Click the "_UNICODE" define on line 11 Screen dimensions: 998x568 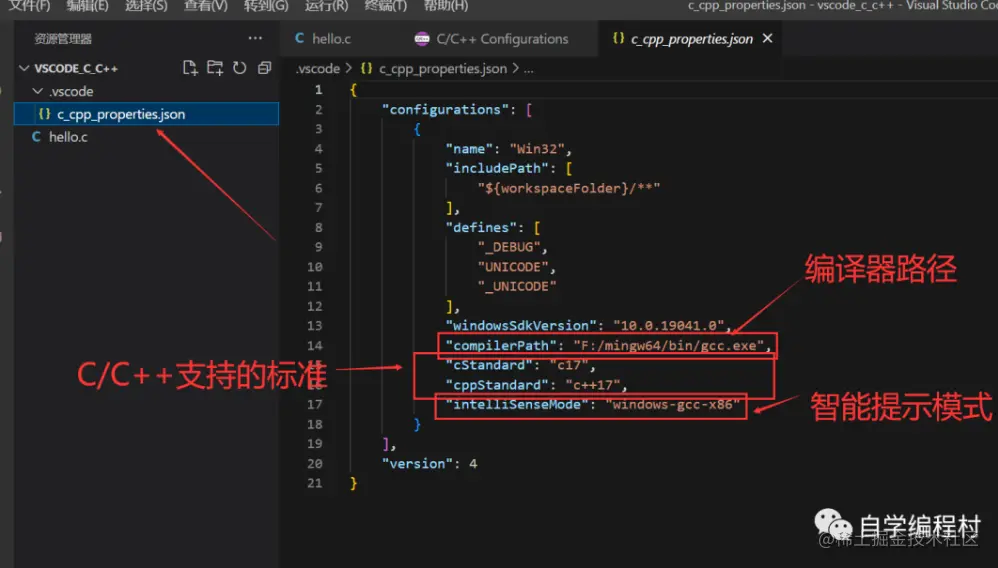tap(517, 287)
